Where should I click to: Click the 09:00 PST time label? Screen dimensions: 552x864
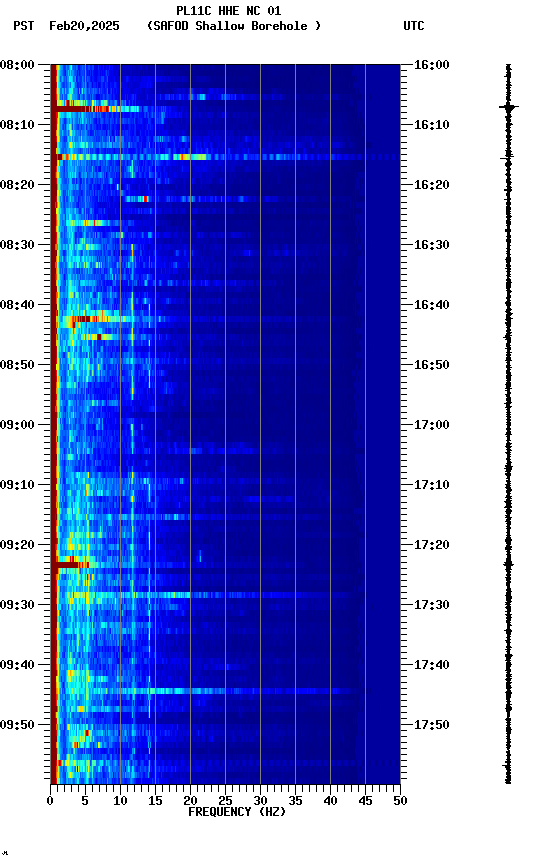17,425
